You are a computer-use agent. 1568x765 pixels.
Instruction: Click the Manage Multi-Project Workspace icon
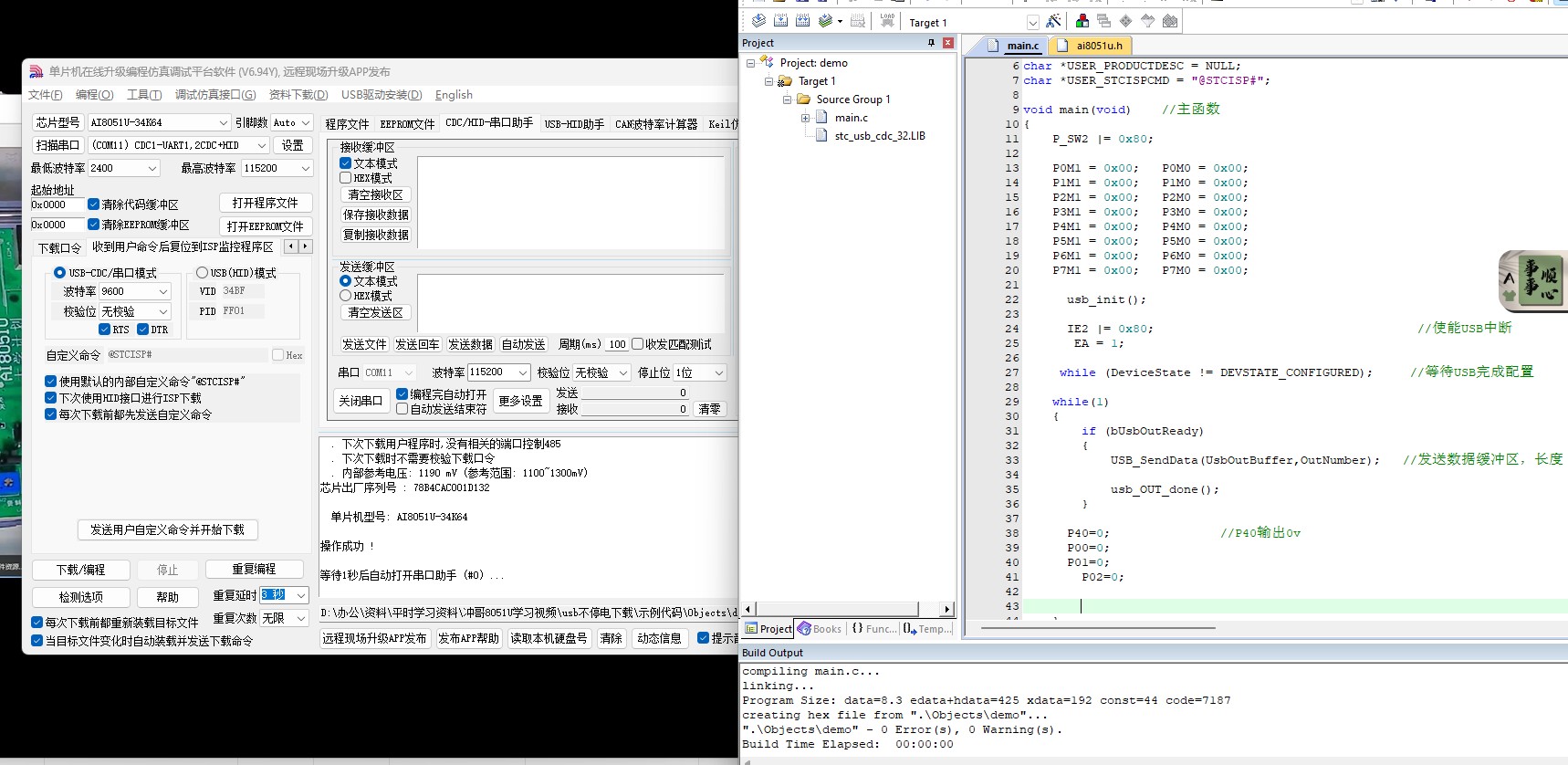tap(1104, 21)
